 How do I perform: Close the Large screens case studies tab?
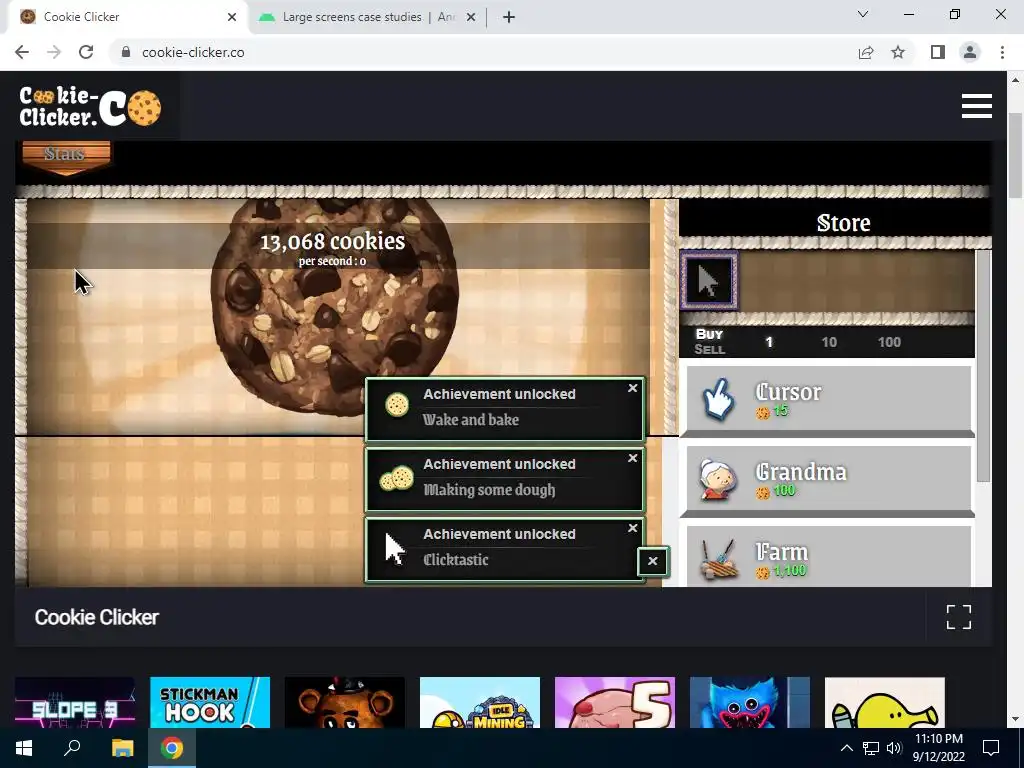tap(471, 17)
